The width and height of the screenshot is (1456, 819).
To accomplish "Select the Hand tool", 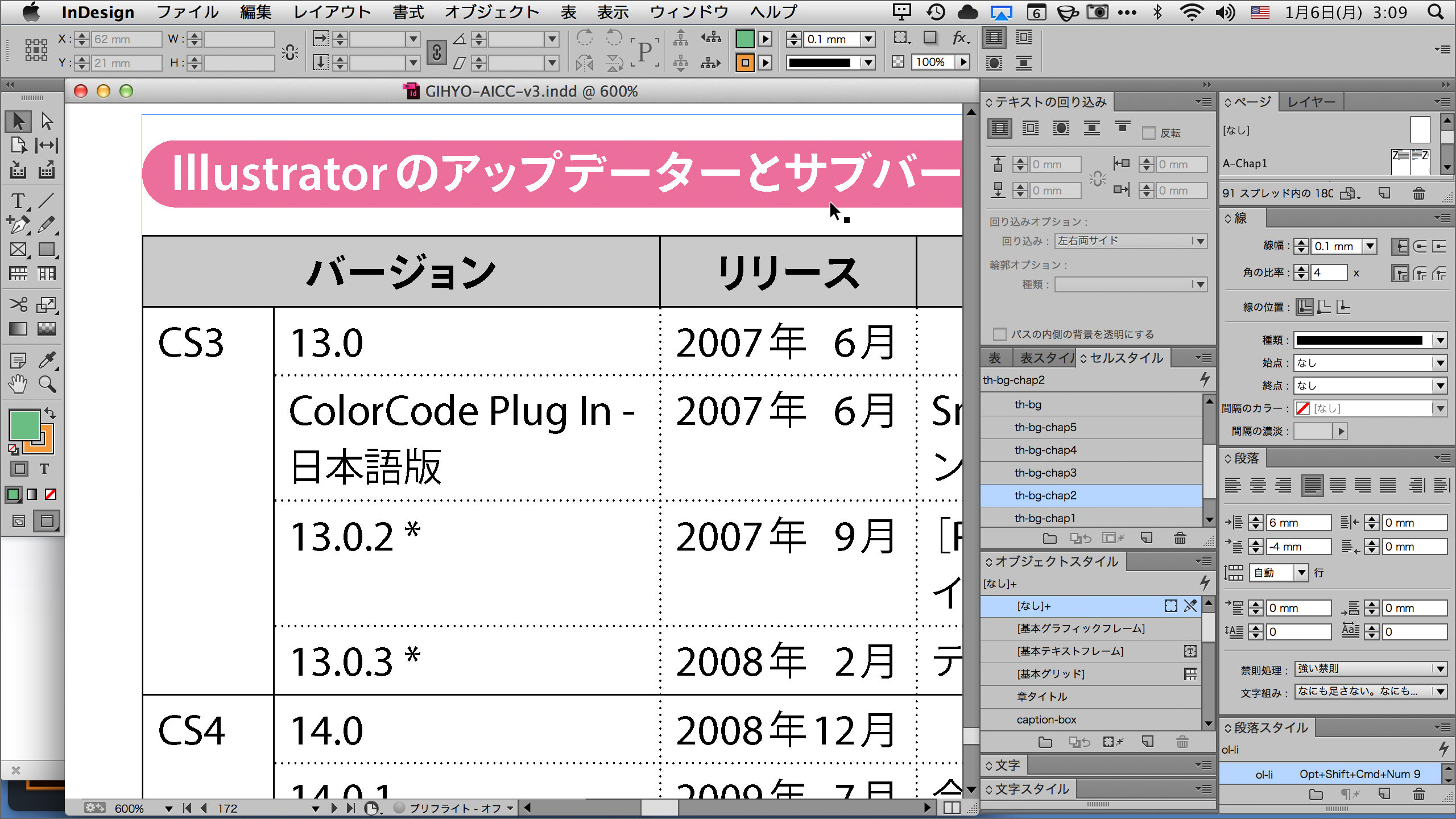I will pos(18,384).
